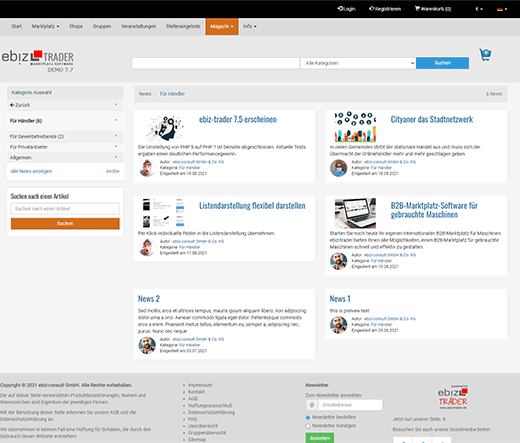Select Newsletter kündigen radio

click(308, 426)
